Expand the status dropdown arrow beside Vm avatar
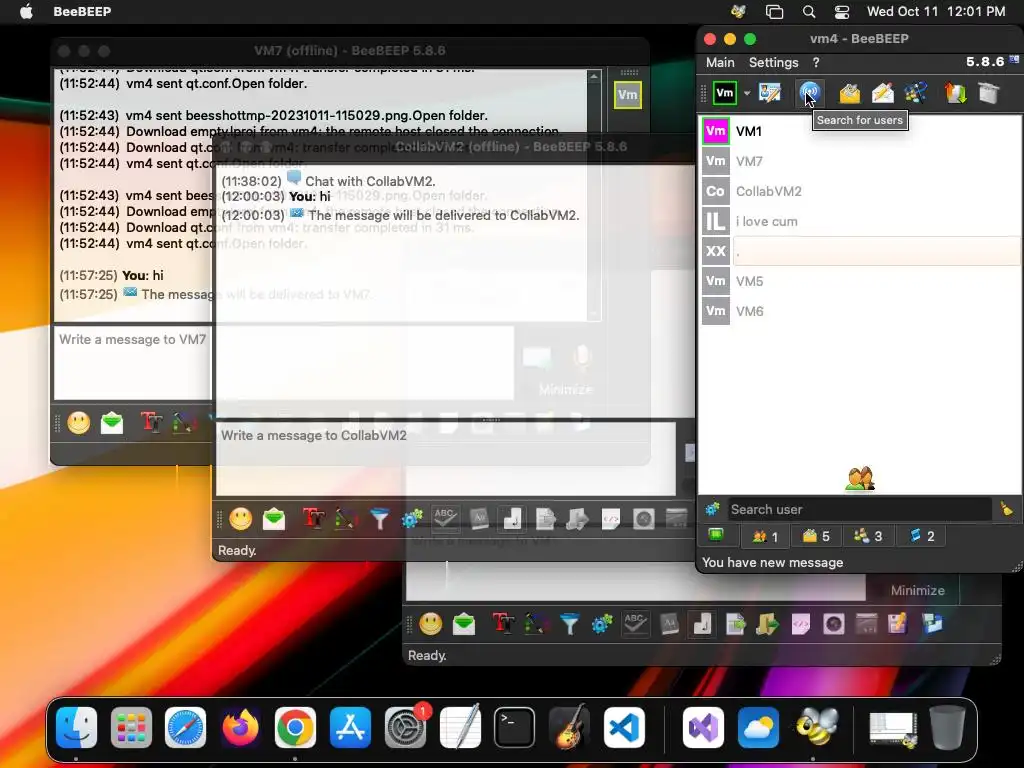 [746, 93]
